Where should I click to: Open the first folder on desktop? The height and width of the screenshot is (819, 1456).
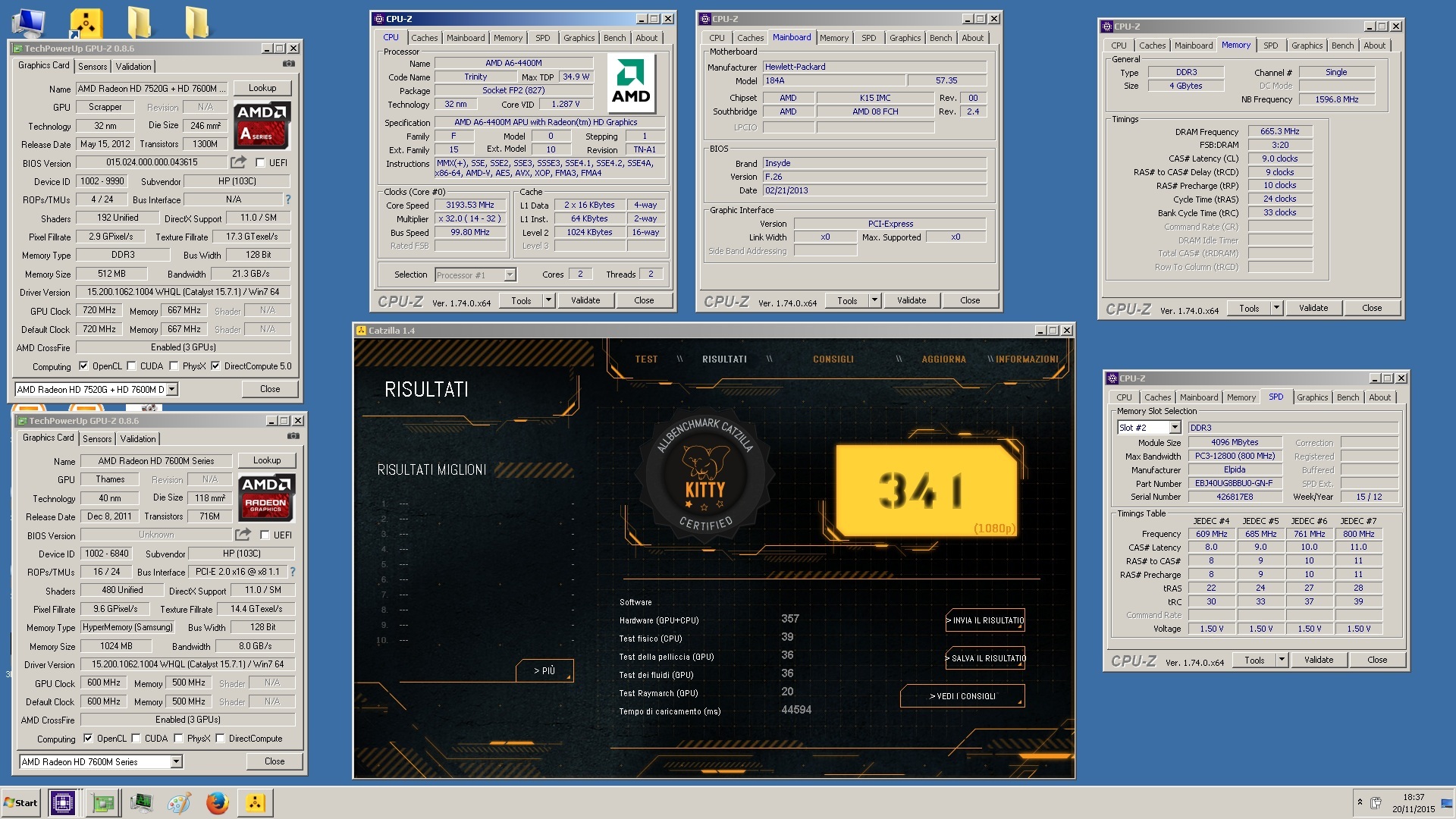(x=140, y=22)
